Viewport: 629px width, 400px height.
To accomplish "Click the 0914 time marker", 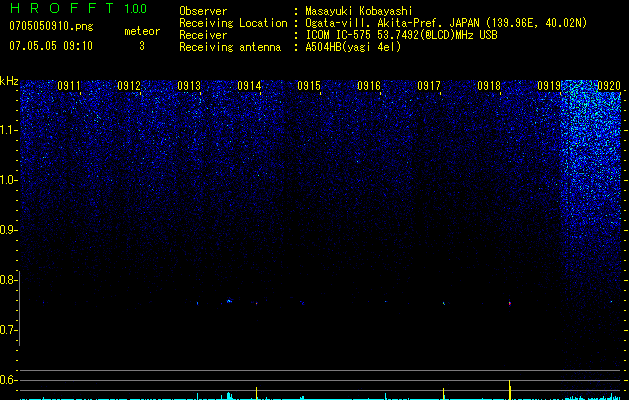I will pyautogui.click(x=249, y=86).
